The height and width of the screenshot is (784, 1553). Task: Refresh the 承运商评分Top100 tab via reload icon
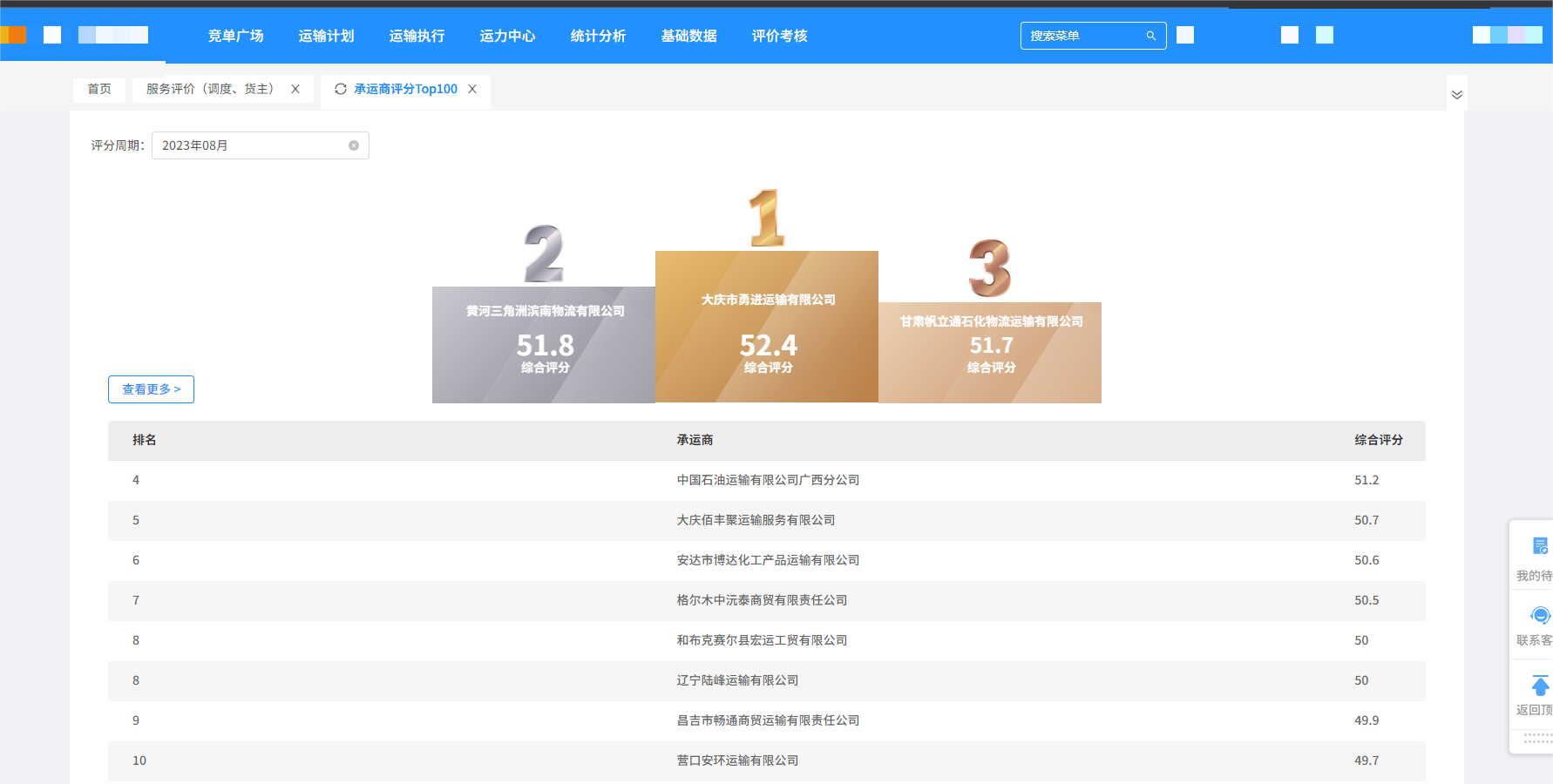click(x=341, y=89)
